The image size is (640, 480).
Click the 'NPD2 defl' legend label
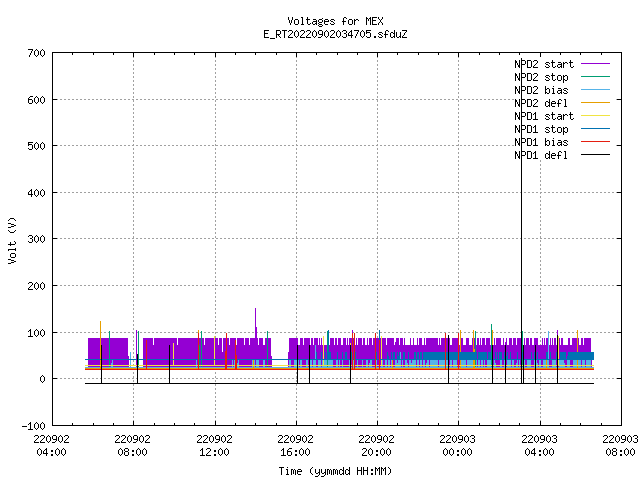(541, 103)
